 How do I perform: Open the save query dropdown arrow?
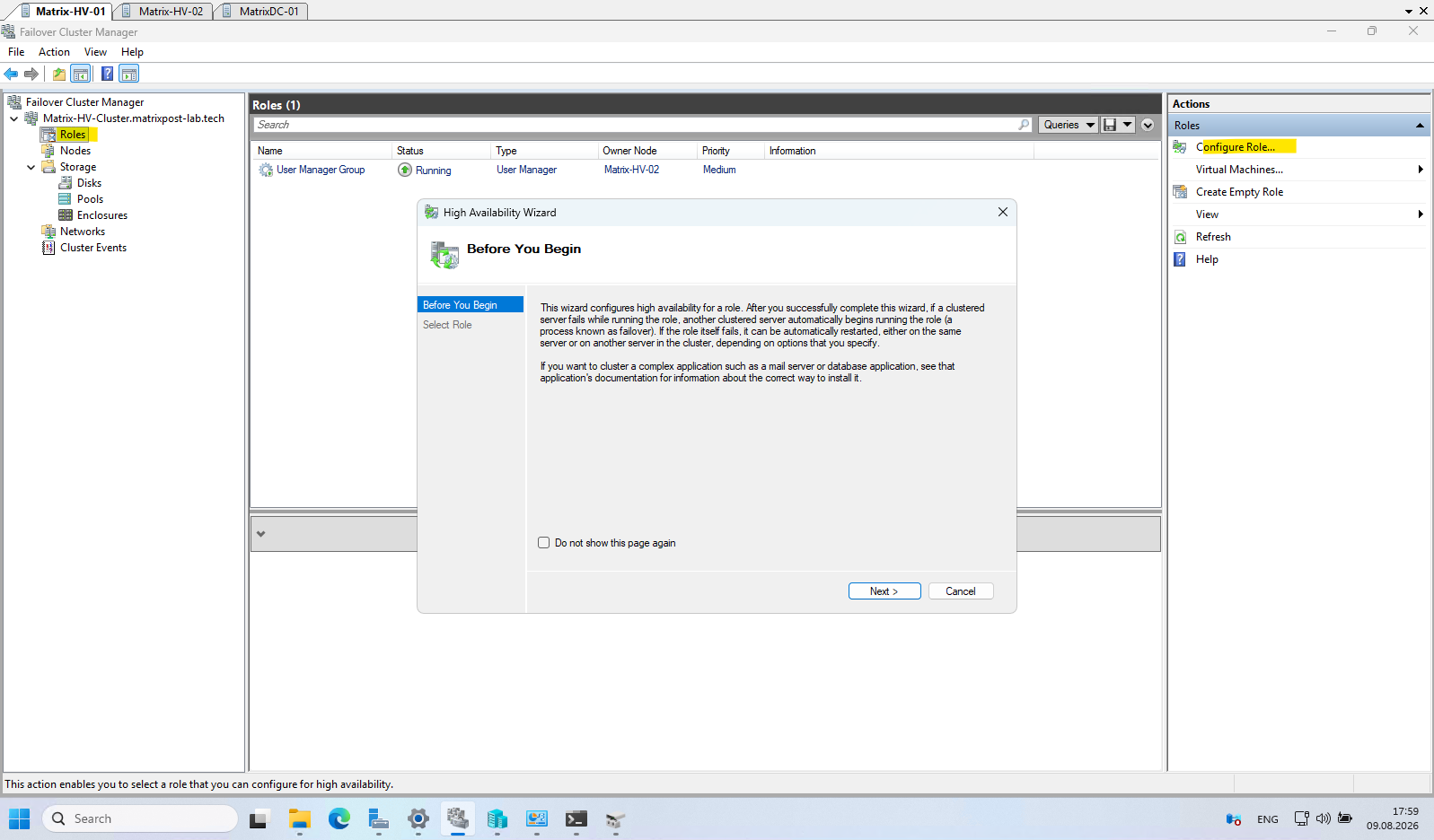coord(1128,125)
